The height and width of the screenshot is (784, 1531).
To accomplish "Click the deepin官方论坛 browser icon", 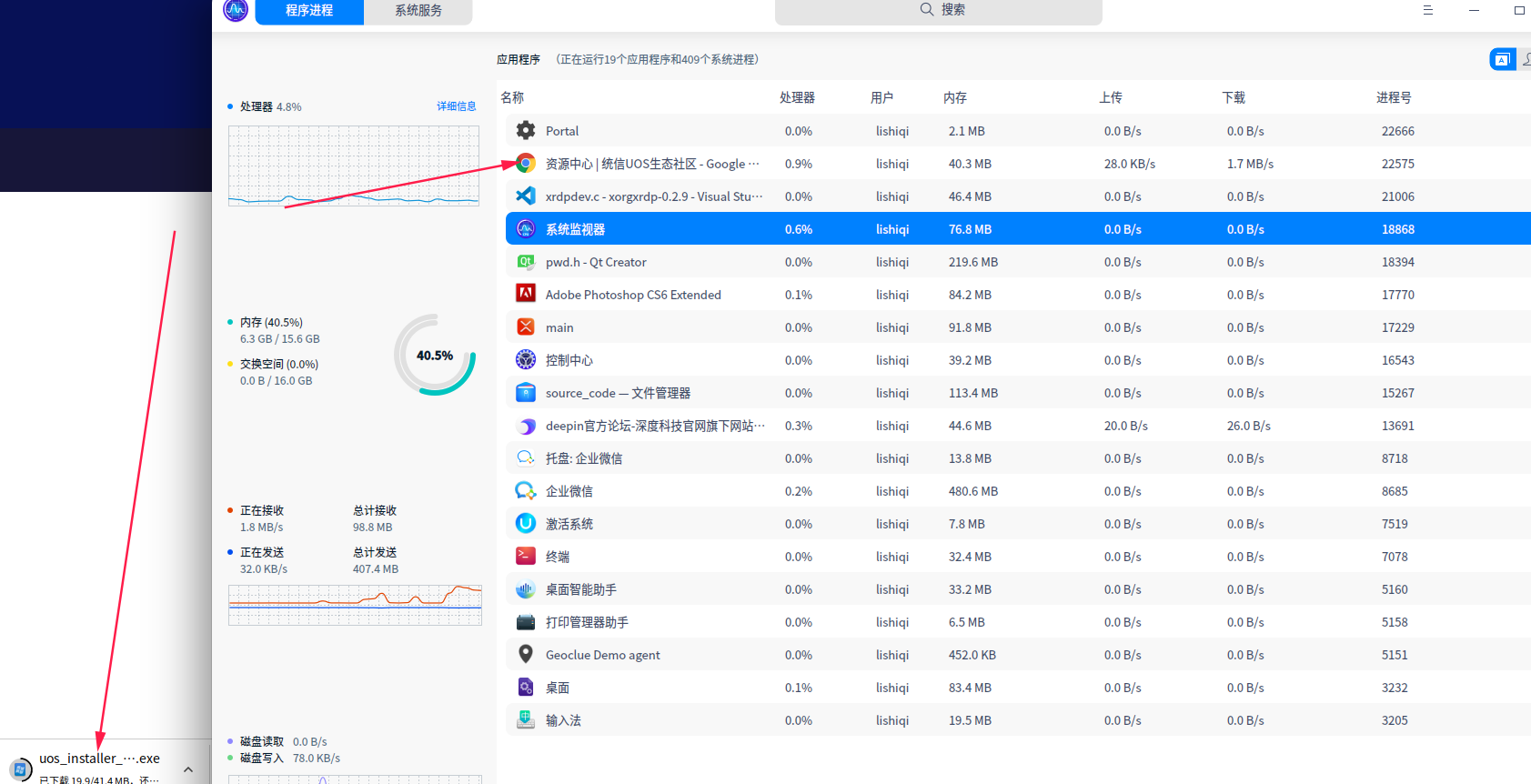I will click(x=526, y=425).
